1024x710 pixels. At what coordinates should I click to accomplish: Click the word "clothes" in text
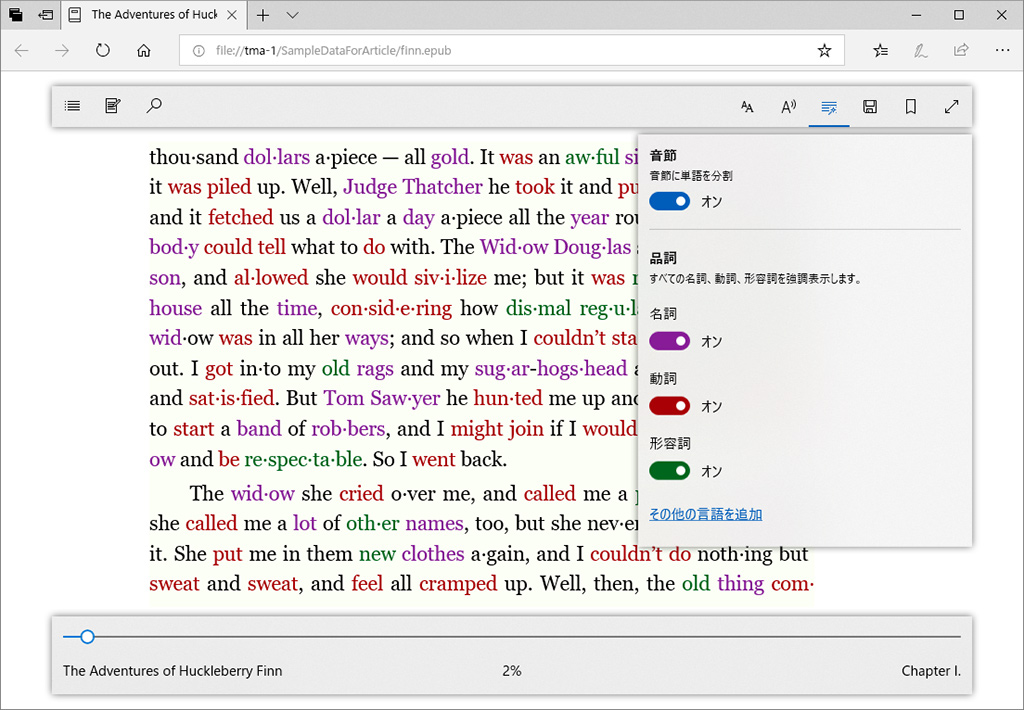433,554
